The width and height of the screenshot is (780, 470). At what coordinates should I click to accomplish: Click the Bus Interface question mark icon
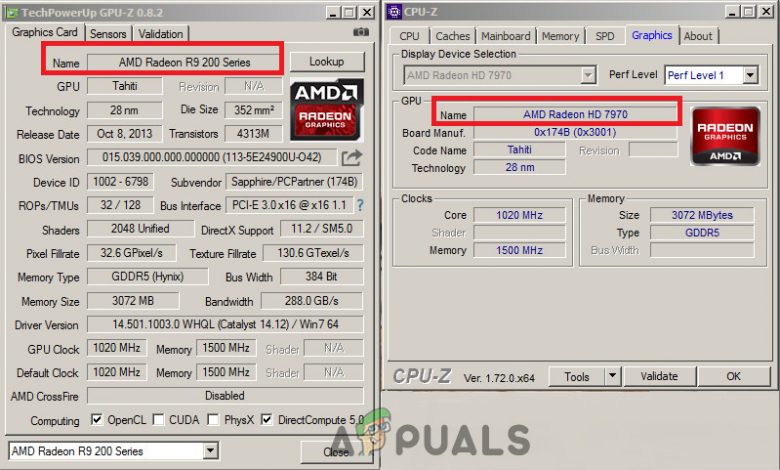point(360,205)
